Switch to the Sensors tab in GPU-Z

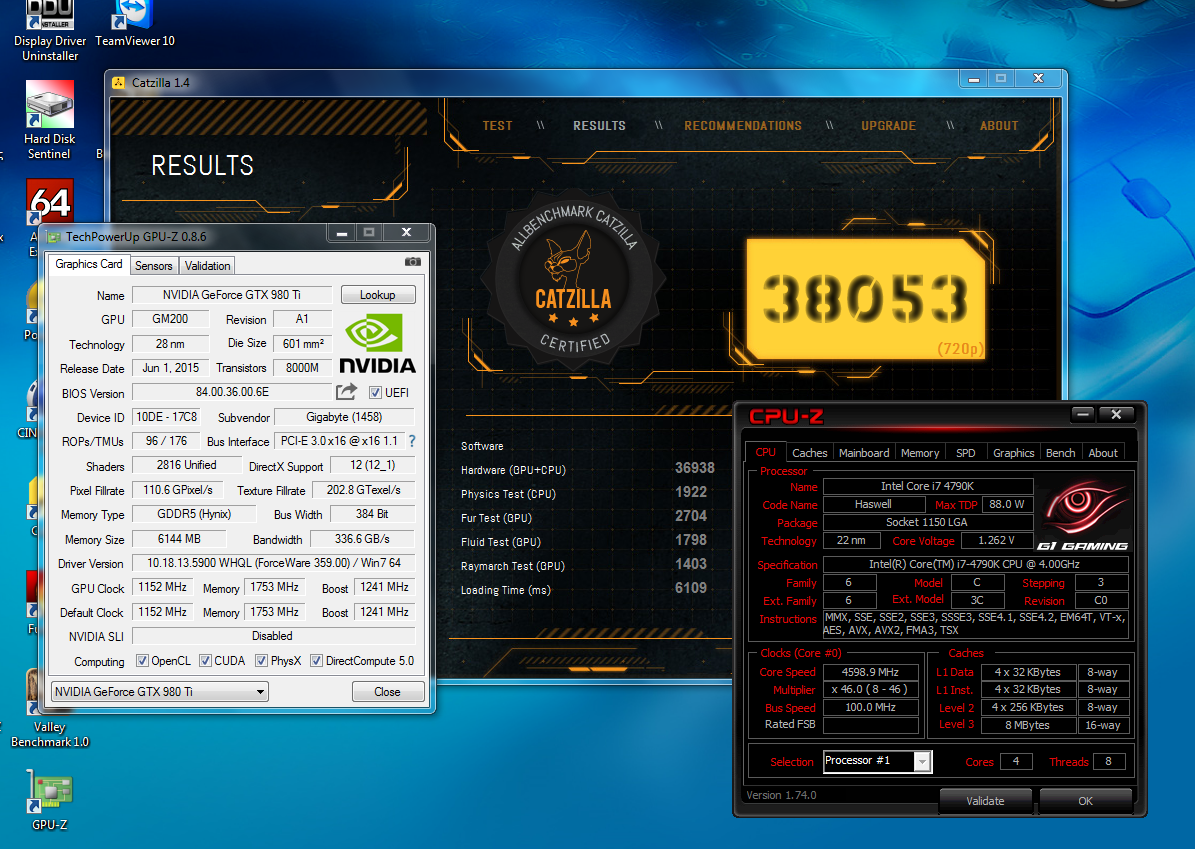[154, 266]
